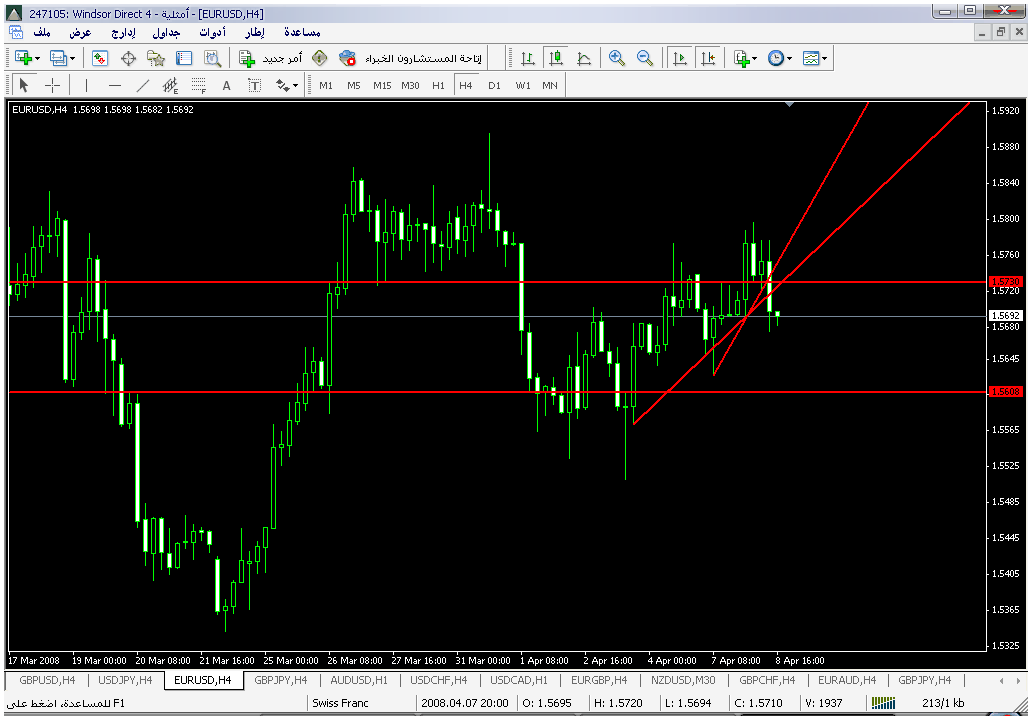Toggle Chart Shift icon
The height and width of the screenshot is (716, 1032).
point(708,59)
